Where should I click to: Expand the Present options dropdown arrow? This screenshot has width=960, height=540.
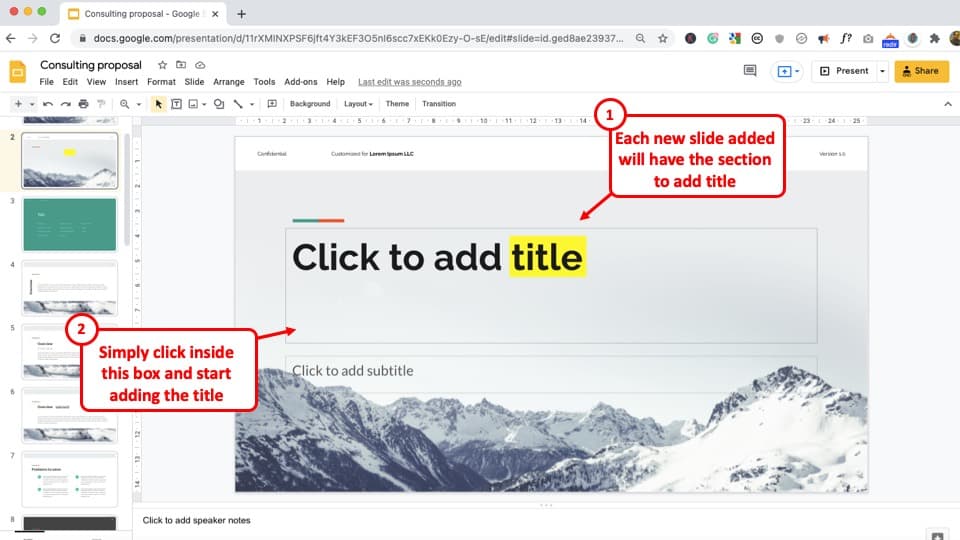click(x=882, y=71)
